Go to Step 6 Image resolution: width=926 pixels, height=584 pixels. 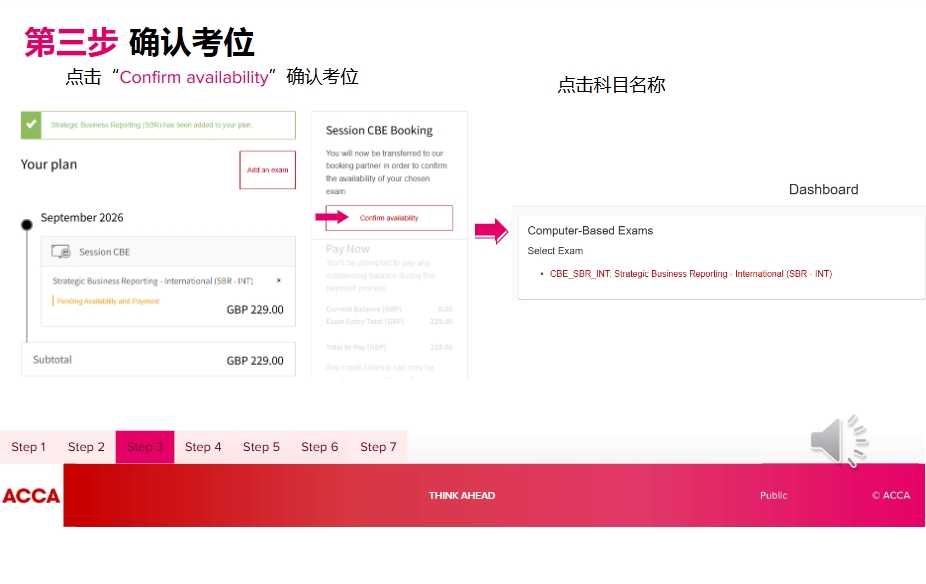click(319, 447)
